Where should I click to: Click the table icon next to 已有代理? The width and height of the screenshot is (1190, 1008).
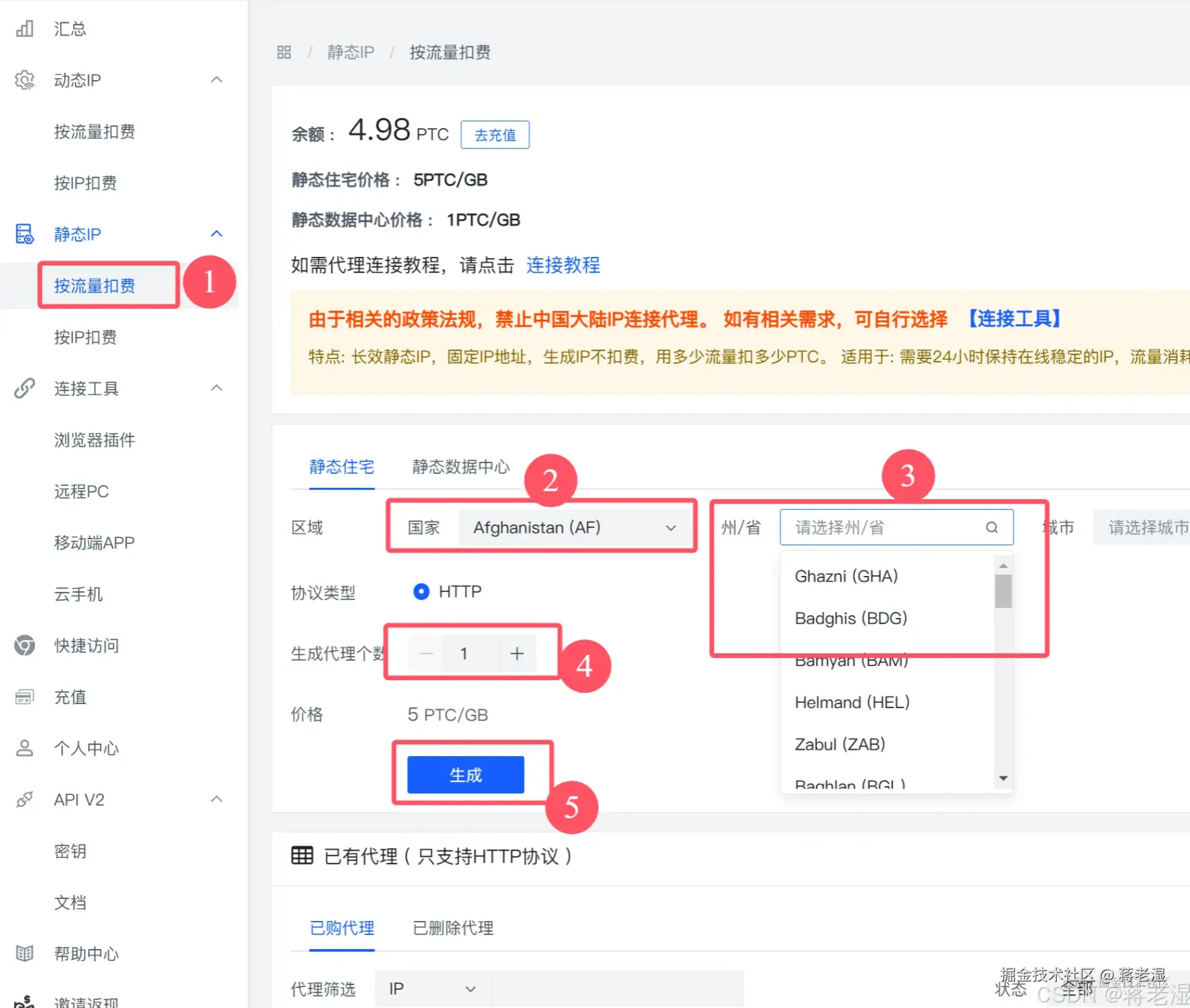pyautogui.click(x=303, y=855)
